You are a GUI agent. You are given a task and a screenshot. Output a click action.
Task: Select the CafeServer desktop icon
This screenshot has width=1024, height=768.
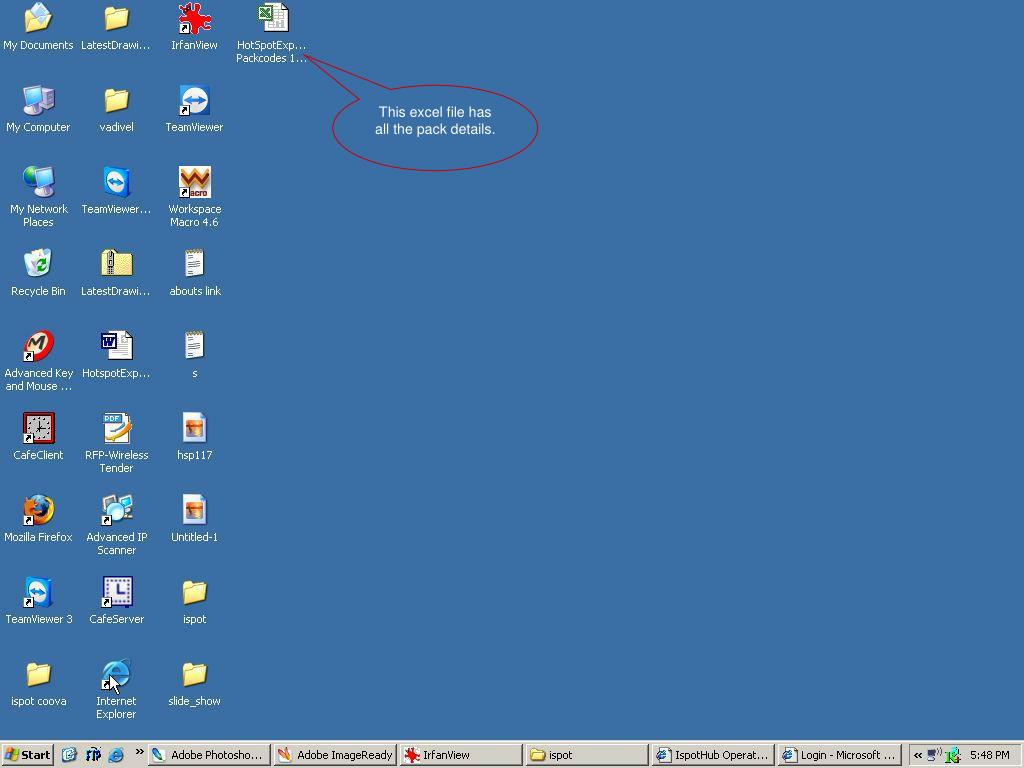pos(116,592)
